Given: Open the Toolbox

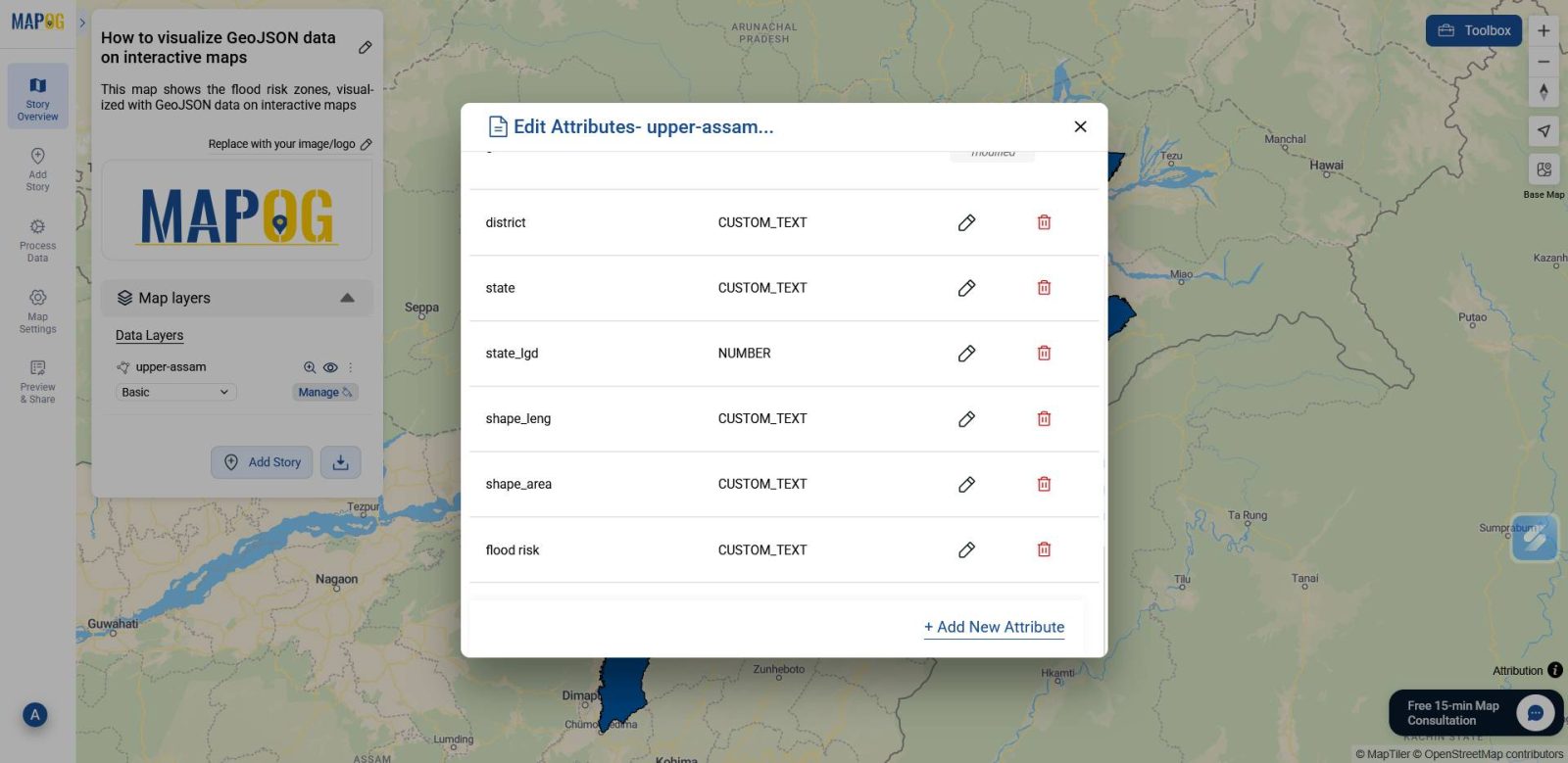Looking at the screenshot, I should click(x=1474, y=30).
